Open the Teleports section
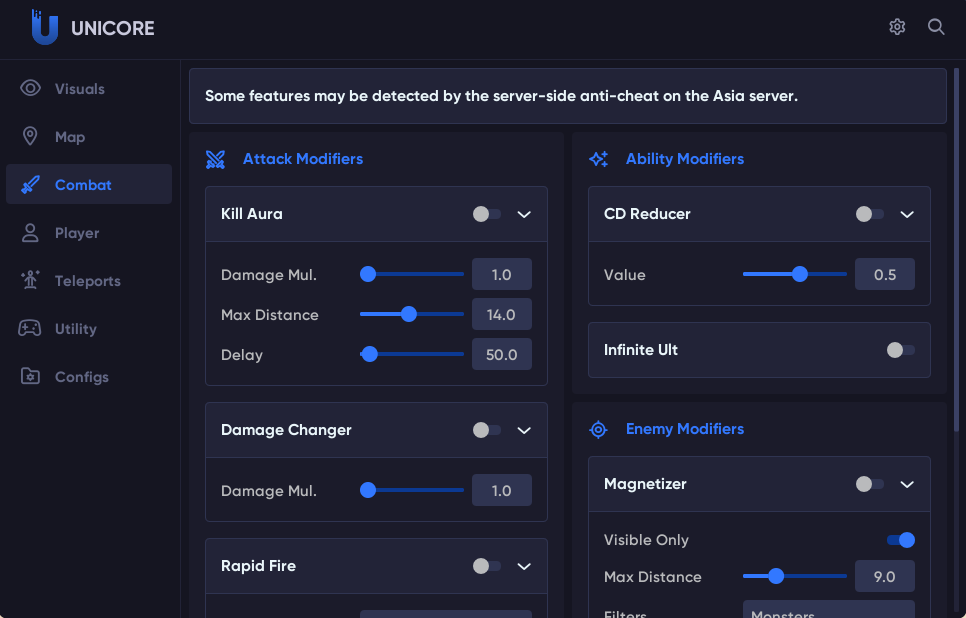966x618 pixels. [x=89, y=280]
